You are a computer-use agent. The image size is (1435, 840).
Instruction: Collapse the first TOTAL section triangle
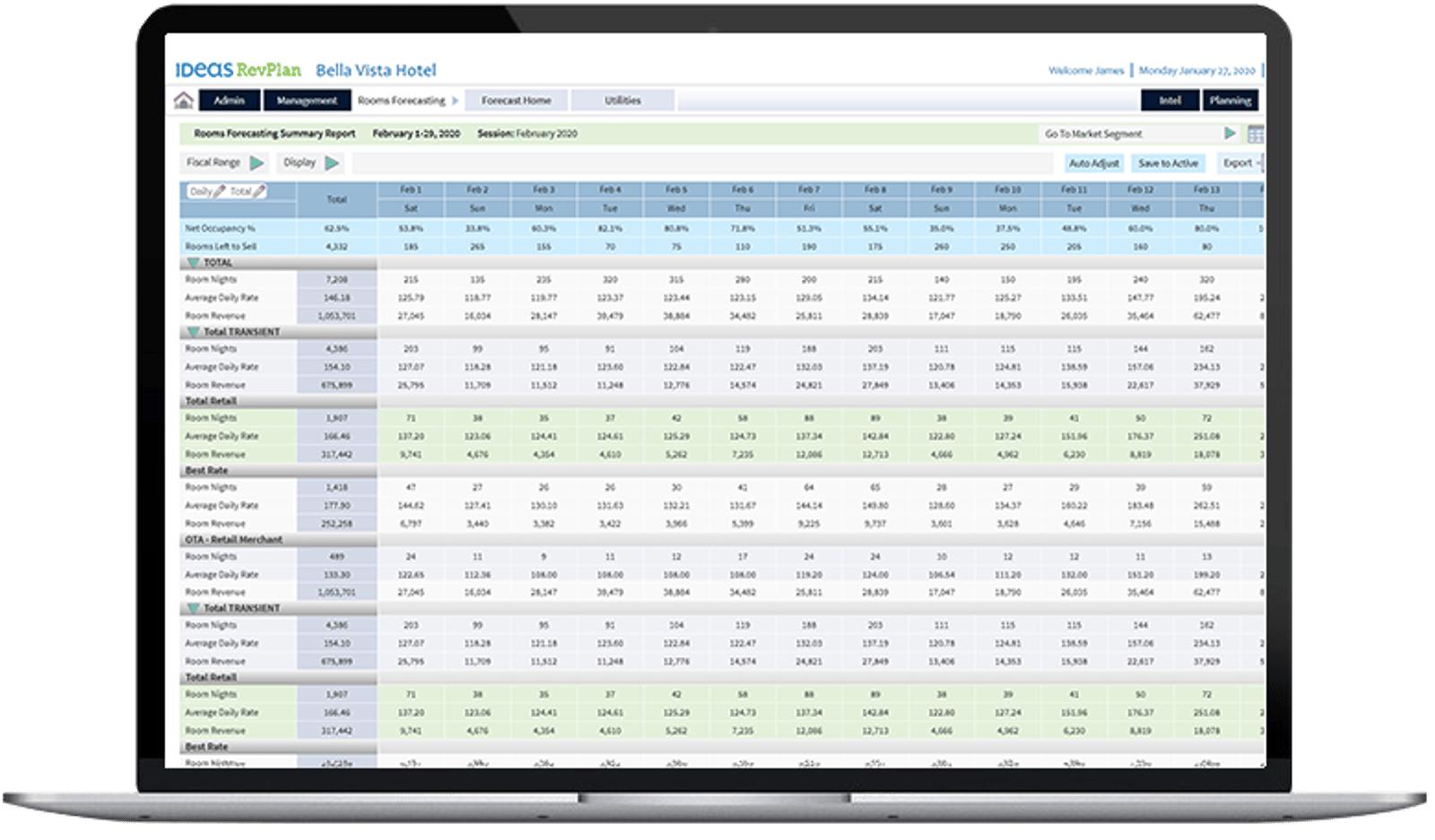(x=193, y=263)
